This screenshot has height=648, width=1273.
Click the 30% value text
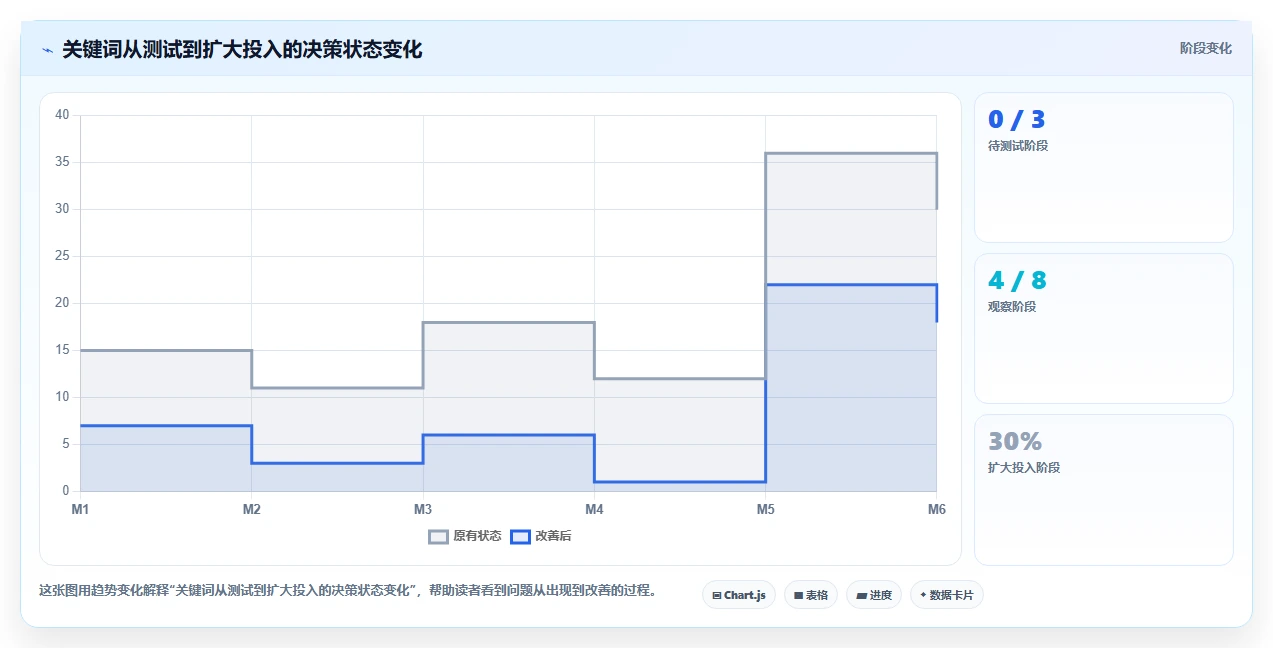(x=1015, y=442)
